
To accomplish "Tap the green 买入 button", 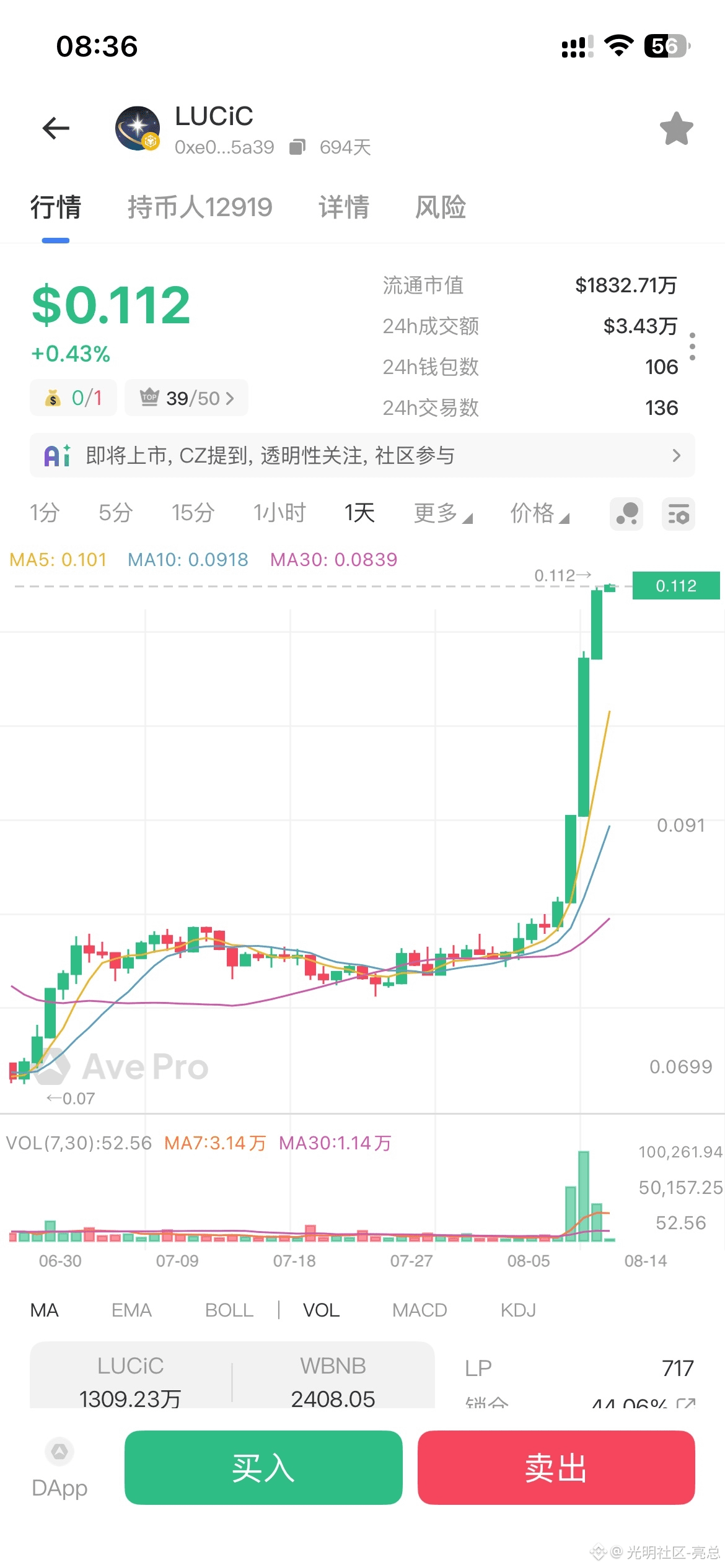I will (263, 1468).
